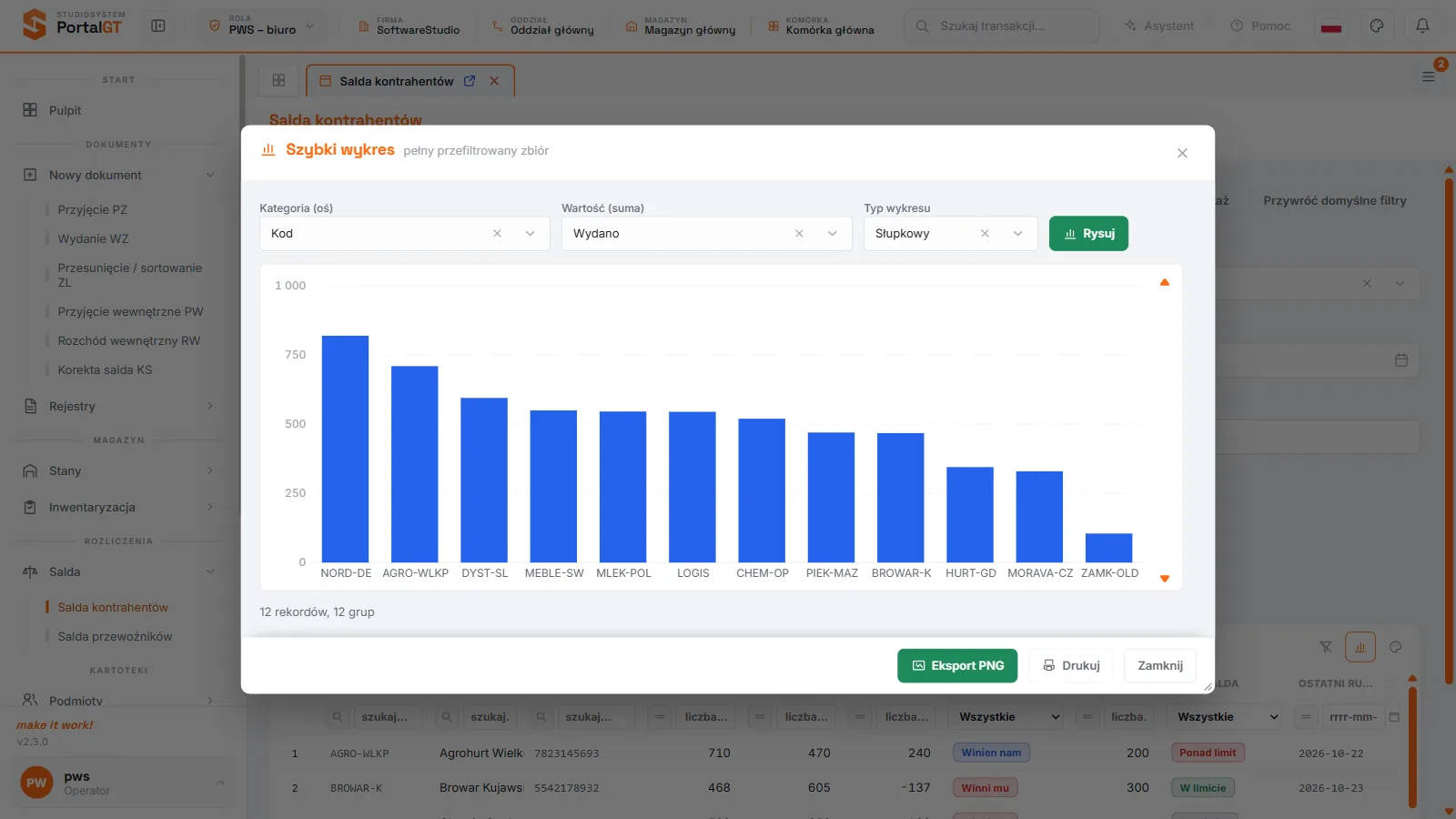Open the theme palette icon

[1377, 25]
